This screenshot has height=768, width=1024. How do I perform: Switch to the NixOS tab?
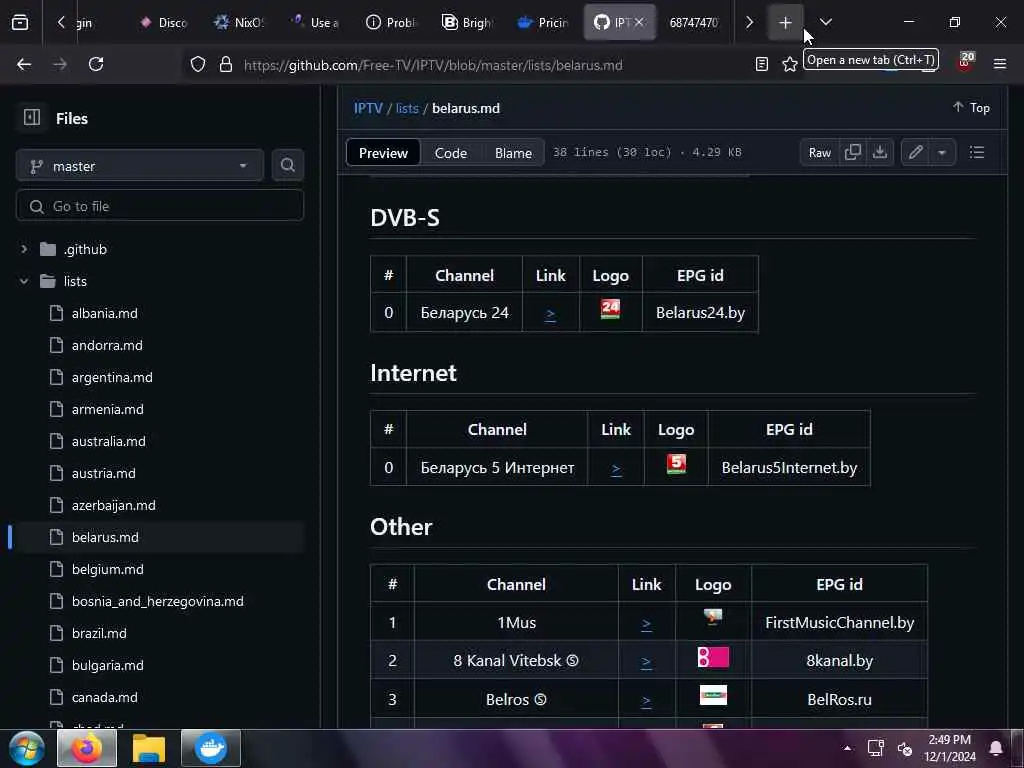point(239,22)
